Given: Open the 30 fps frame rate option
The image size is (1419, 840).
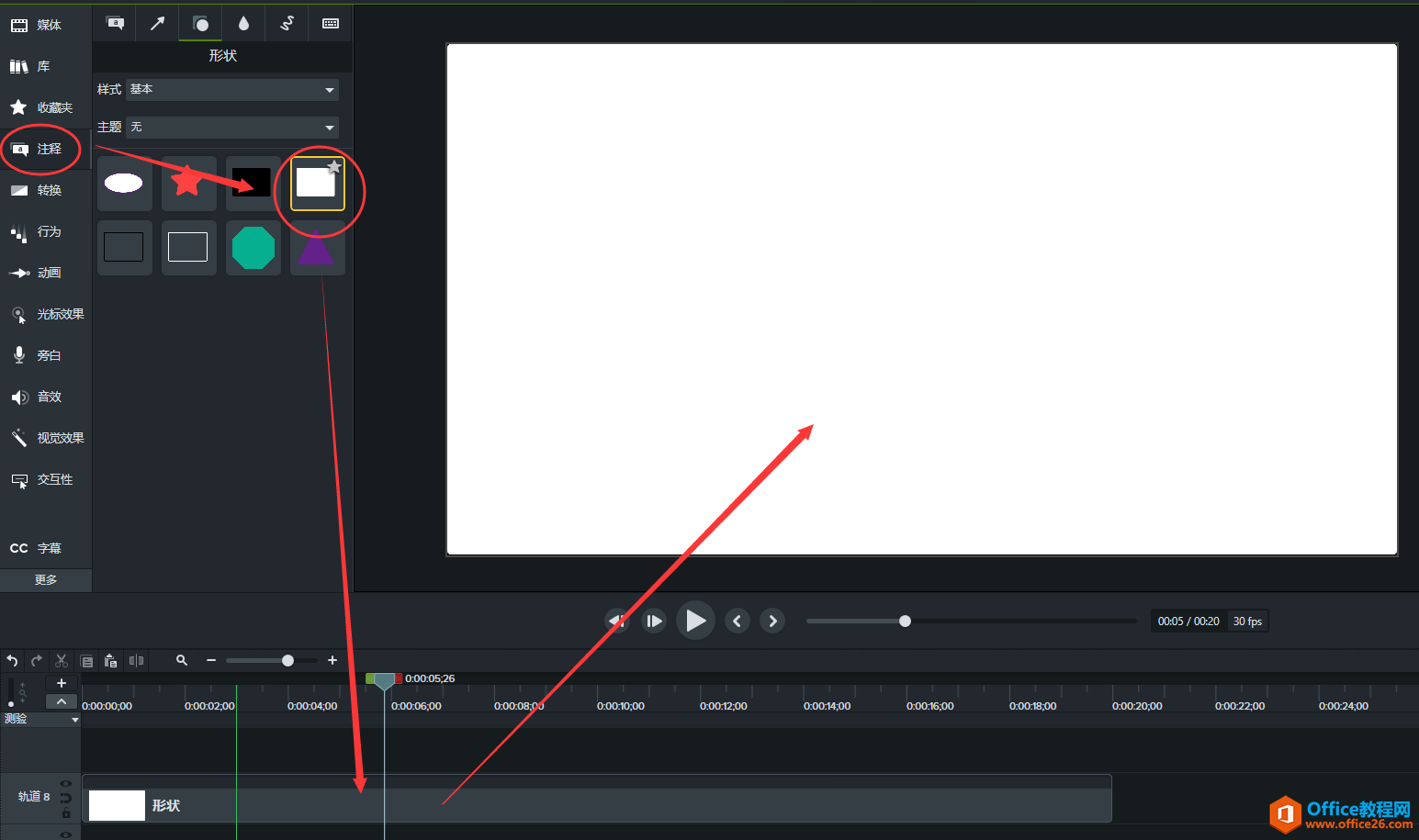Looking at the screenshot, I should point(1247,622).
